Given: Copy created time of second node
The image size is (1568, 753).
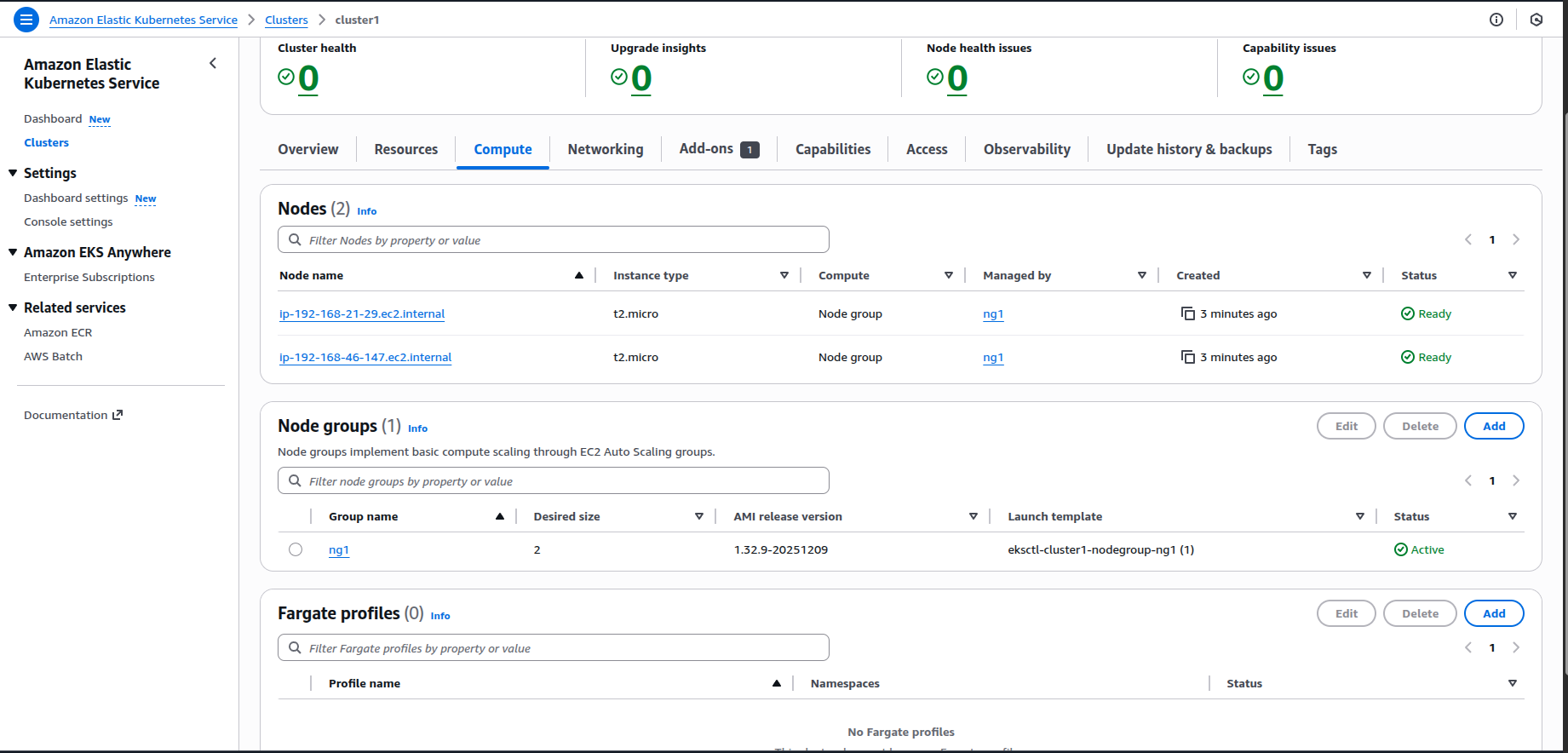Looking at the screenshot, I should pyautogui.click(x=1188, y=357).
